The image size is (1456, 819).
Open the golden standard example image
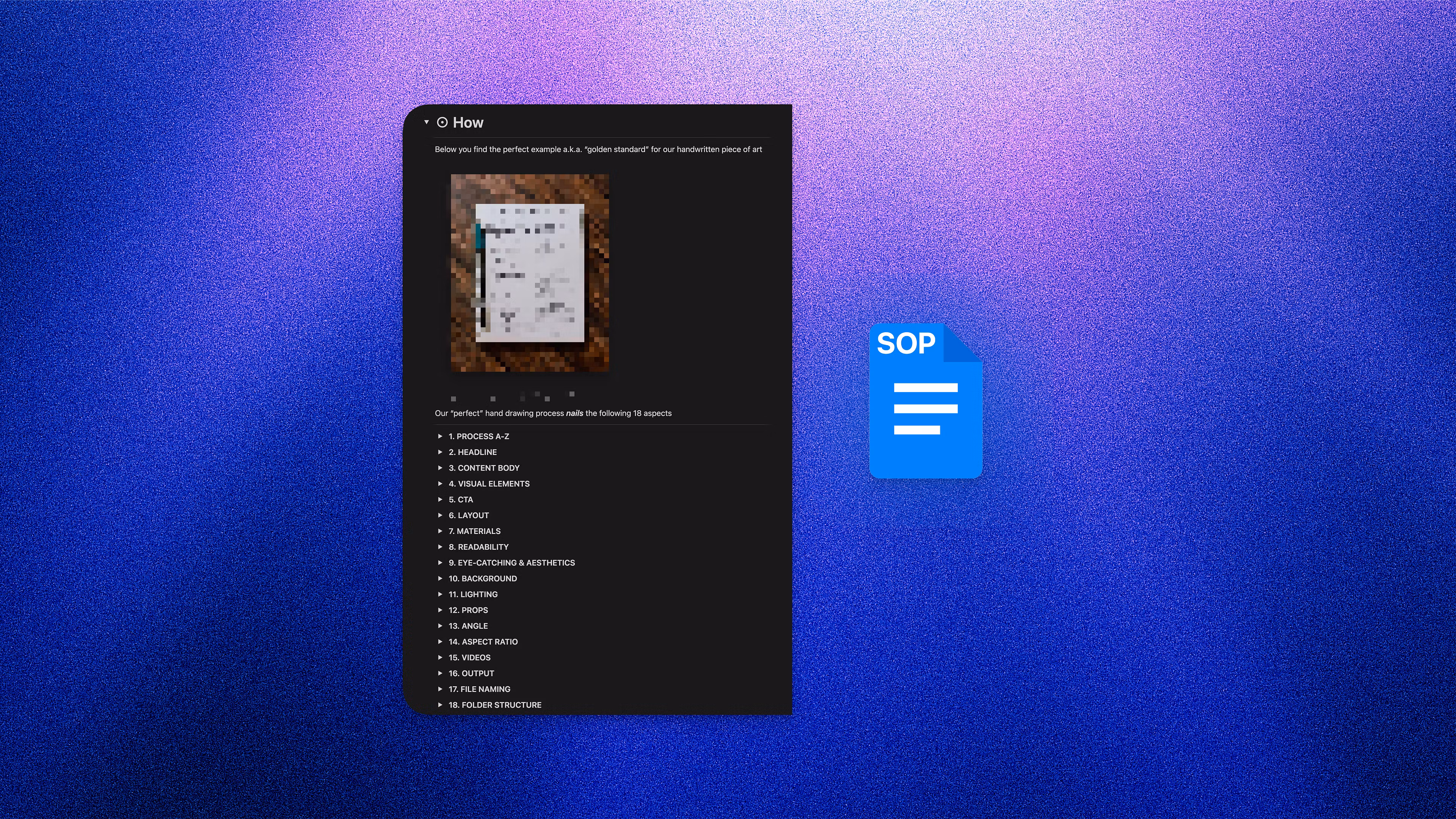pyautogui.click(x=529, y=273)
